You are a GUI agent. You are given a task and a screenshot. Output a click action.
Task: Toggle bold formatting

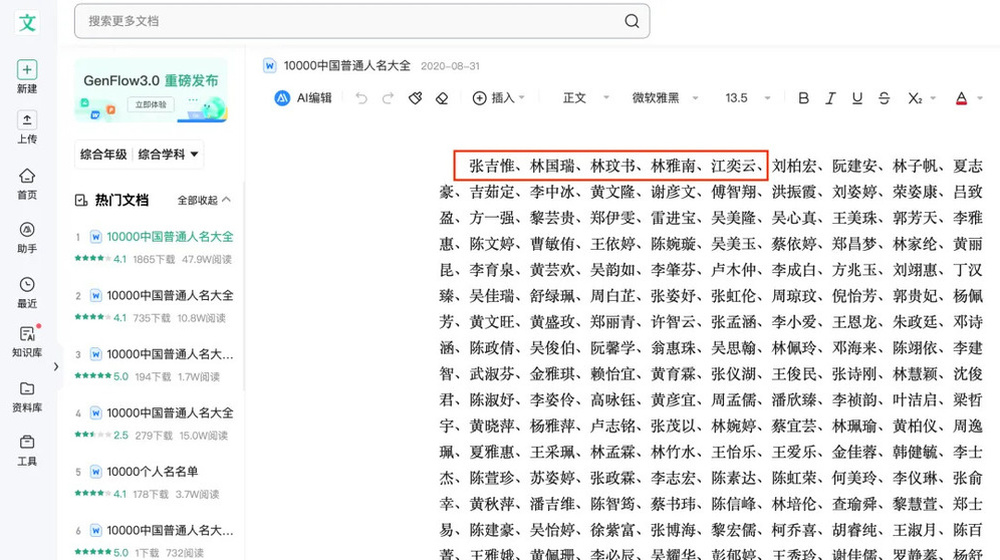tap(803, 98)
